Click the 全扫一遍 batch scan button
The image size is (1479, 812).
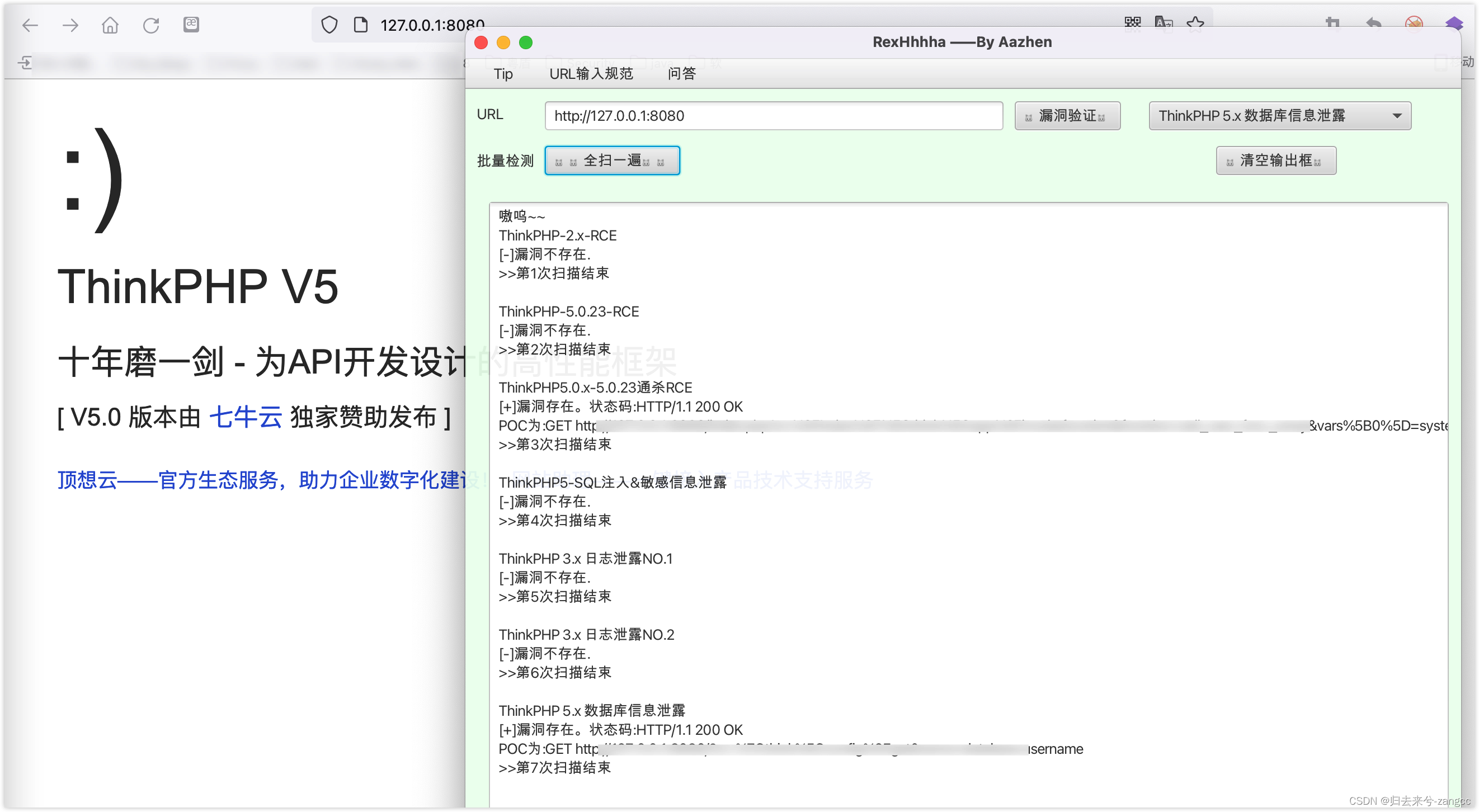(x=612, y=160)
